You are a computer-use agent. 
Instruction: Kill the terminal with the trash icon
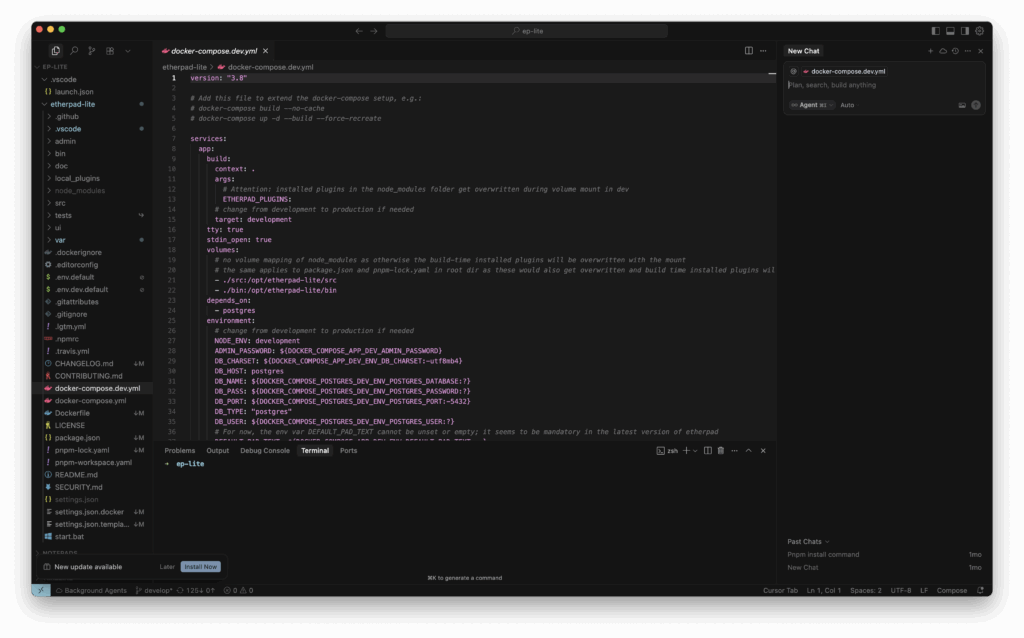[721, 451]
